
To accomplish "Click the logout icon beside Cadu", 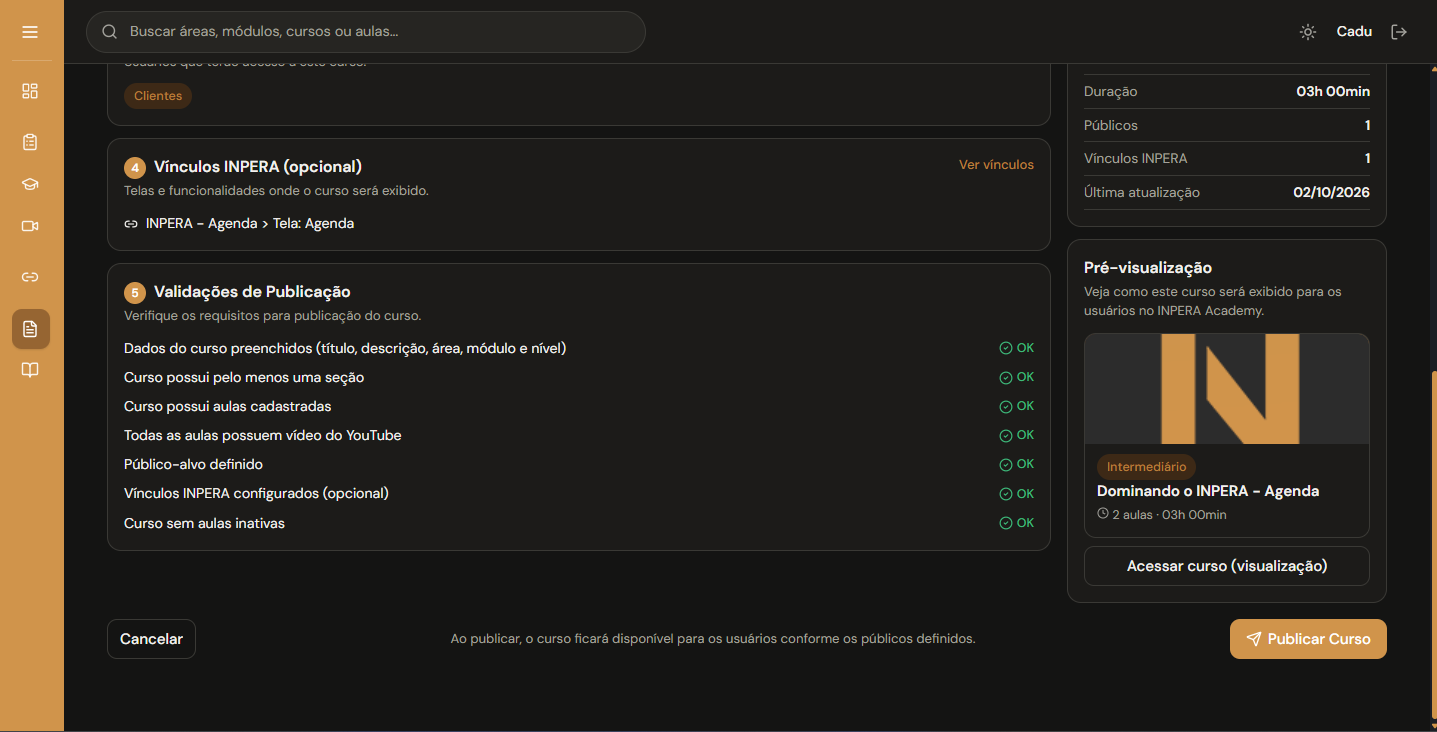I will pos(1399,32).
